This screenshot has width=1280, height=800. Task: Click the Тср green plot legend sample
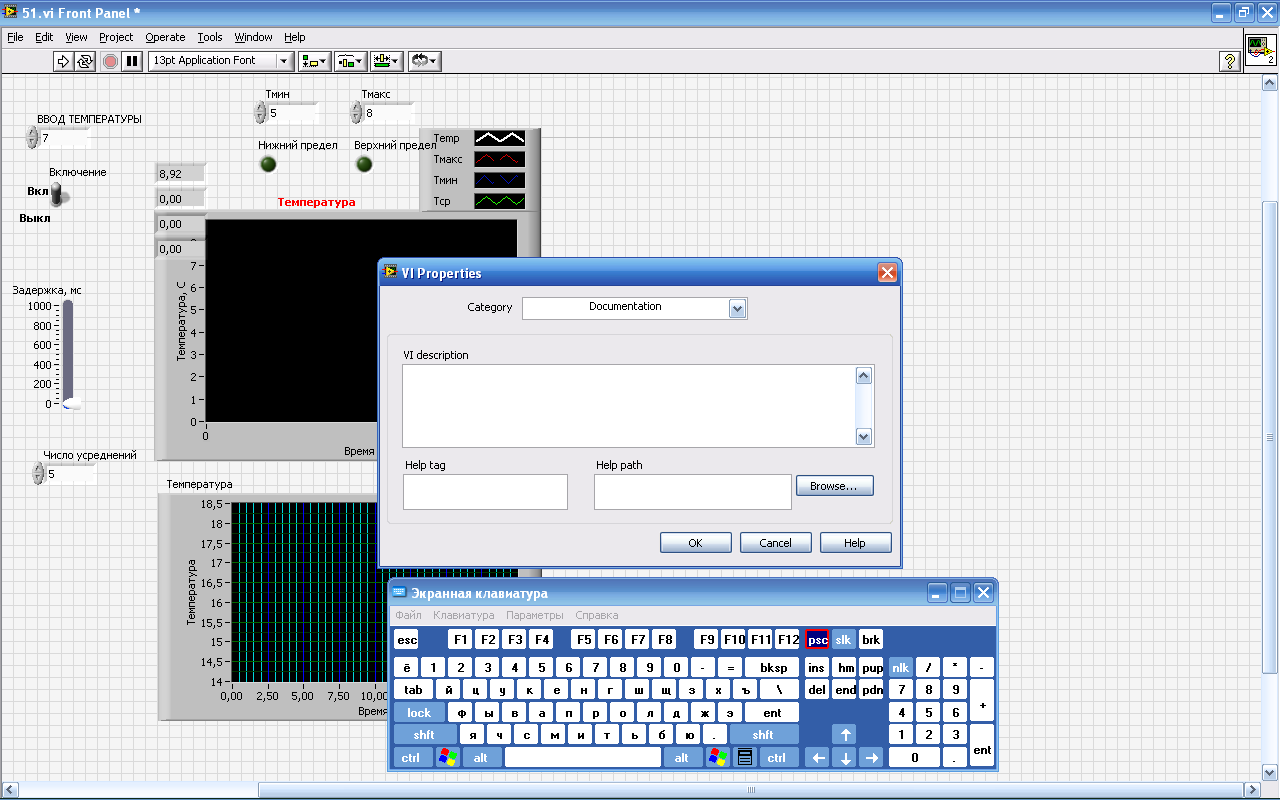tap(499, 201)
